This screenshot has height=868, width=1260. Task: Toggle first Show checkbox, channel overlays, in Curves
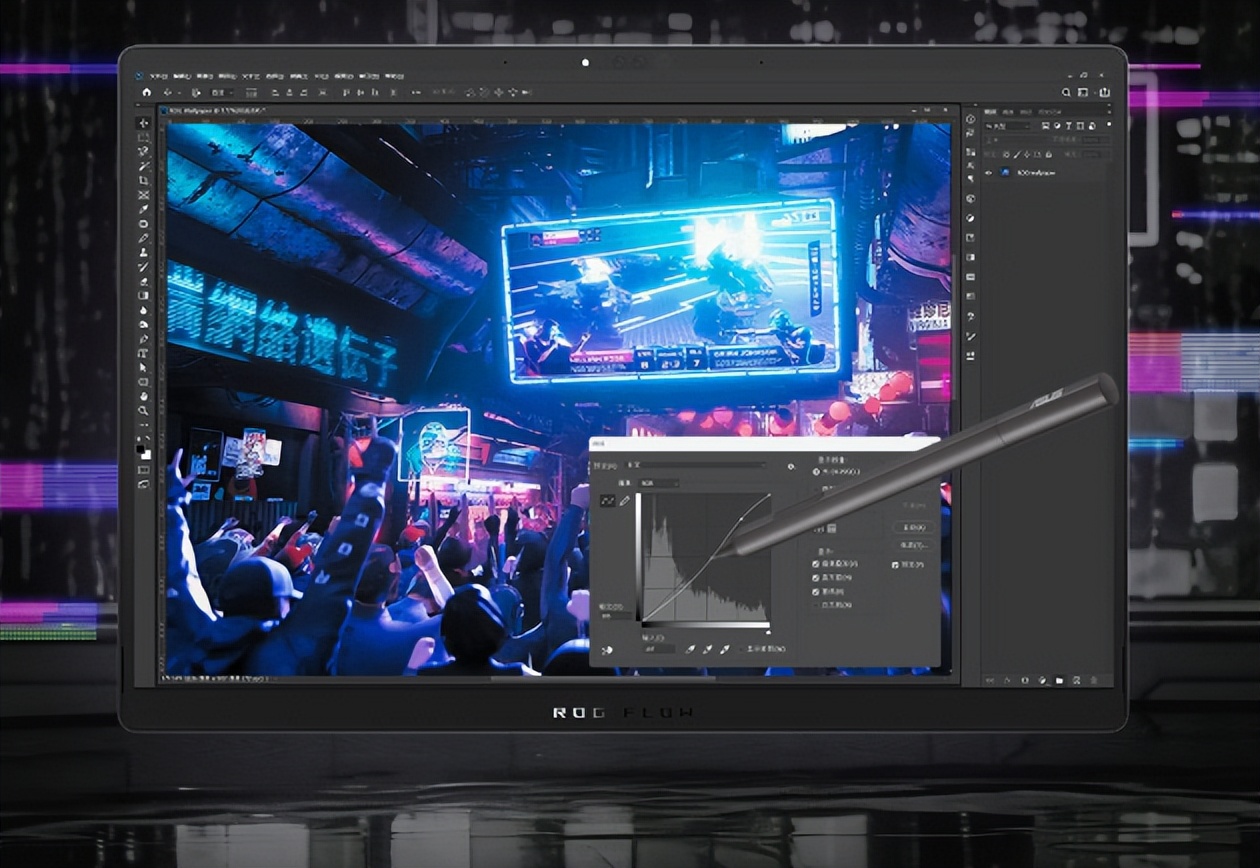(816, 564)
